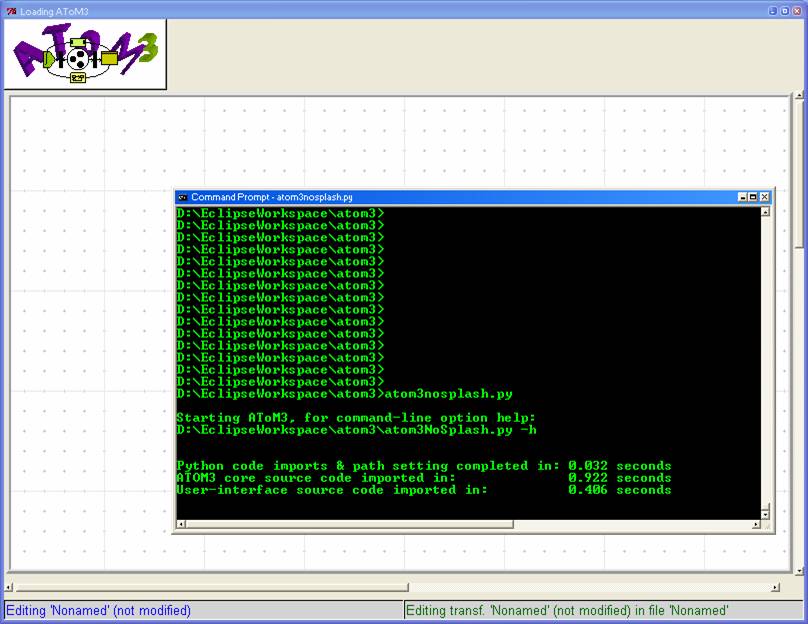Click the "0.922 seconds" timing value

620,478
